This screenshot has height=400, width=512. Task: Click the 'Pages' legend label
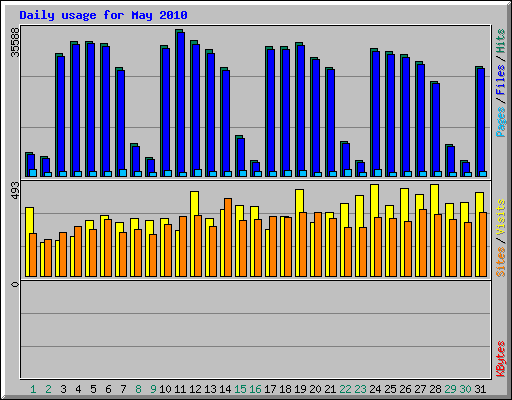(x=500, y=122)
